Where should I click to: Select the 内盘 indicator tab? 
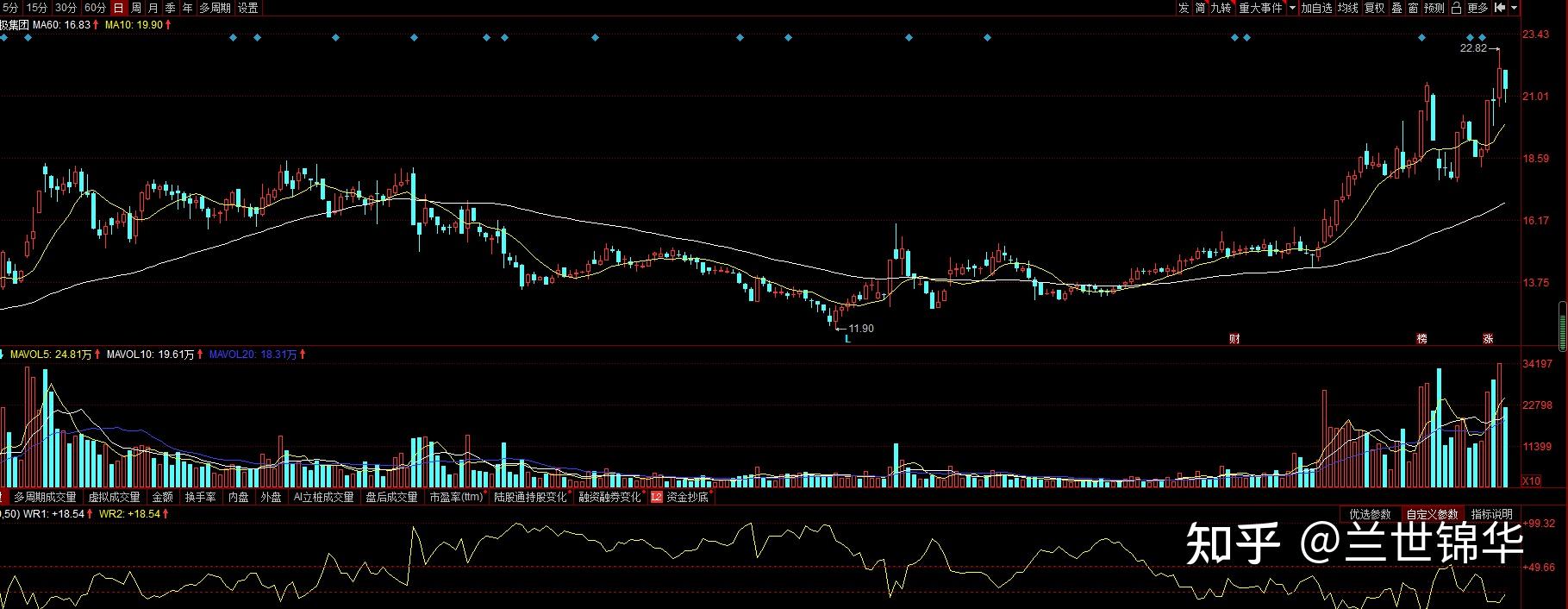click(239, 498)
